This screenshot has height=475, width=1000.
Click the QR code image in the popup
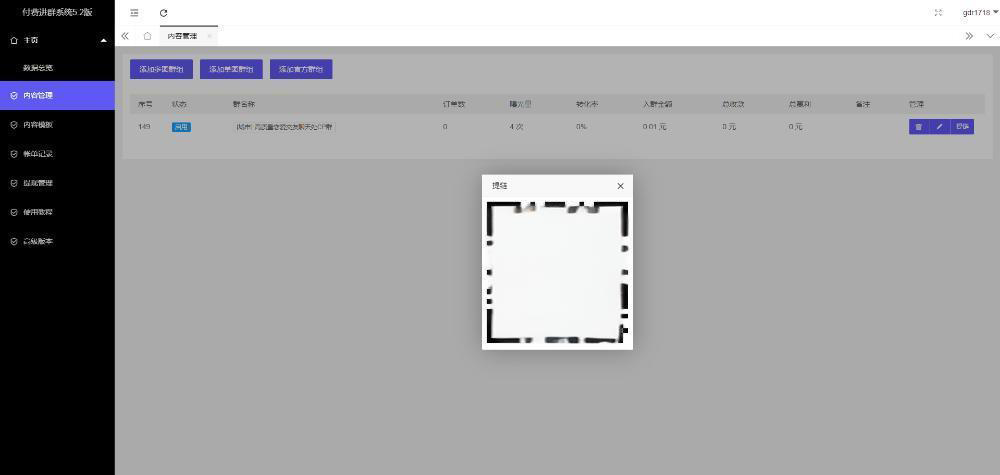coord(557,273)
